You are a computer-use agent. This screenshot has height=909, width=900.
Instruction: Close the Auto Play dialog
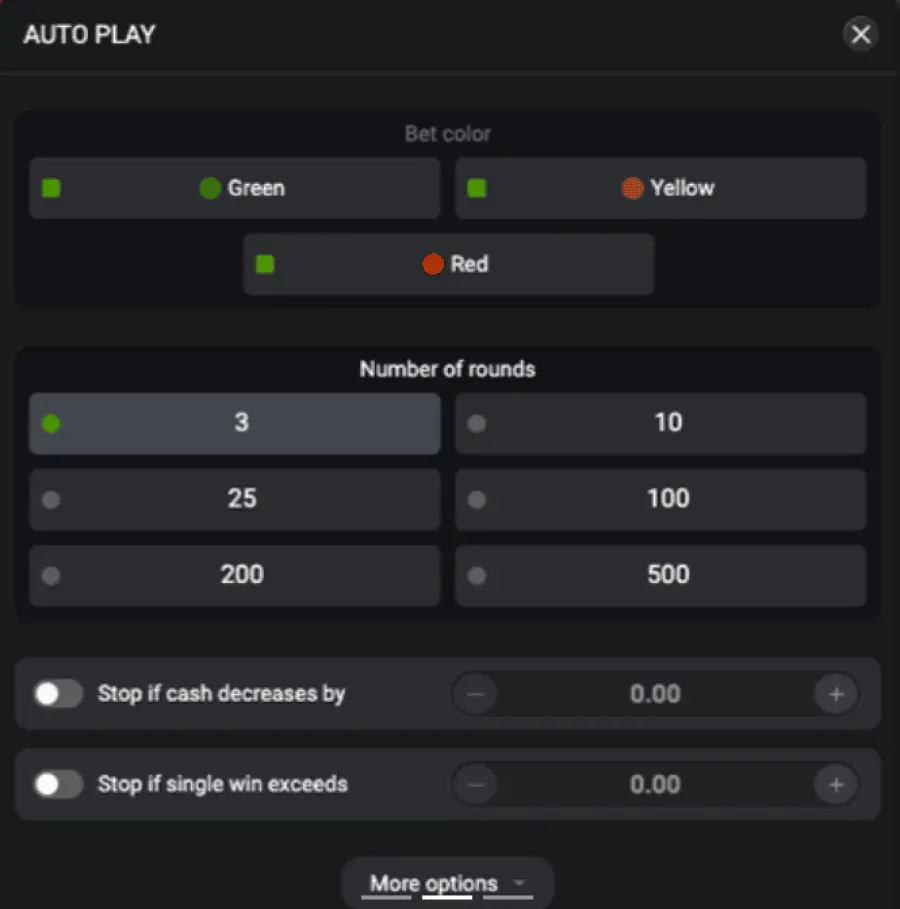[x=861, y=34]
